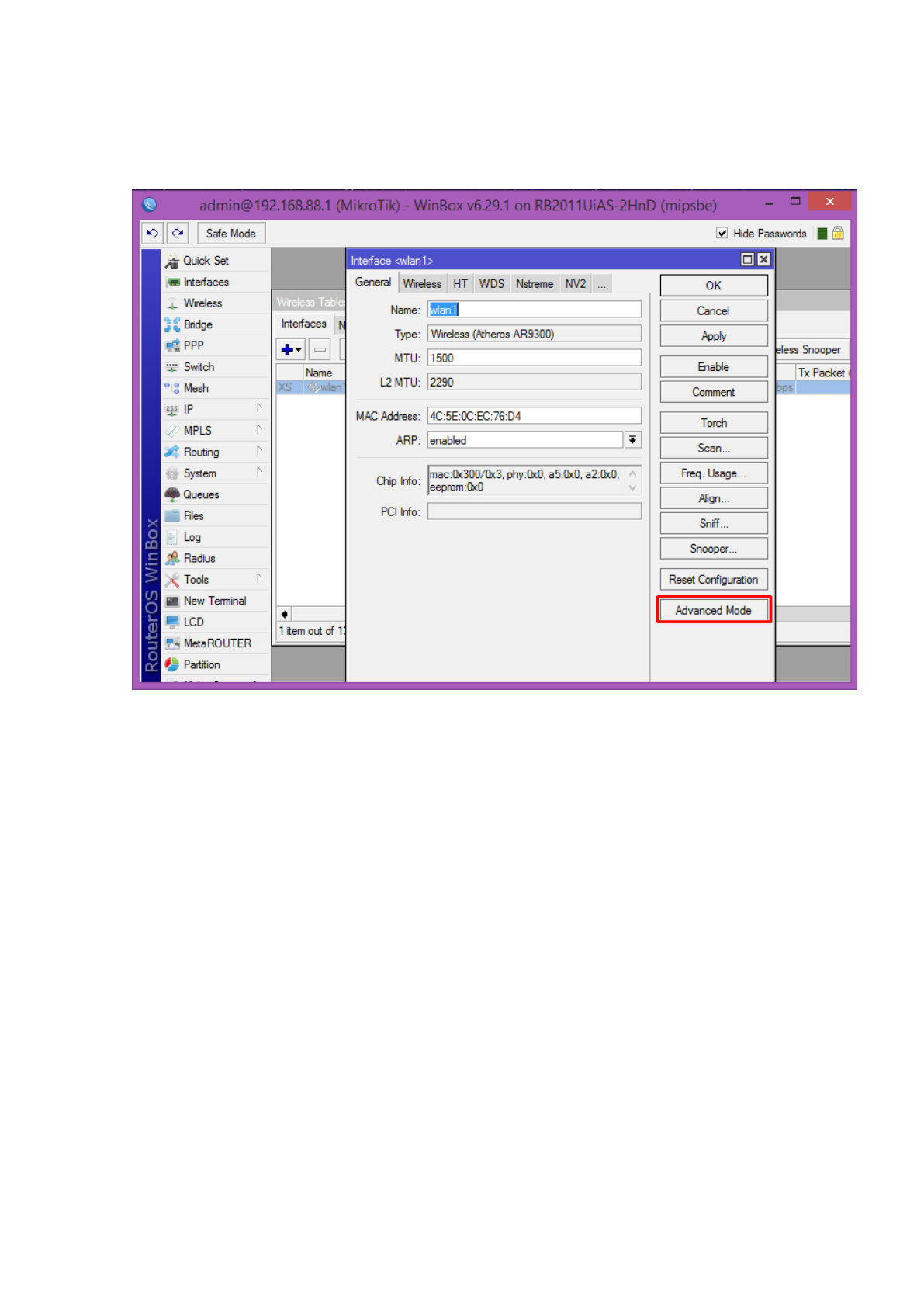Click the Comment button
This screenshot has width=924, height=1307.
click(x=713, y=392)
